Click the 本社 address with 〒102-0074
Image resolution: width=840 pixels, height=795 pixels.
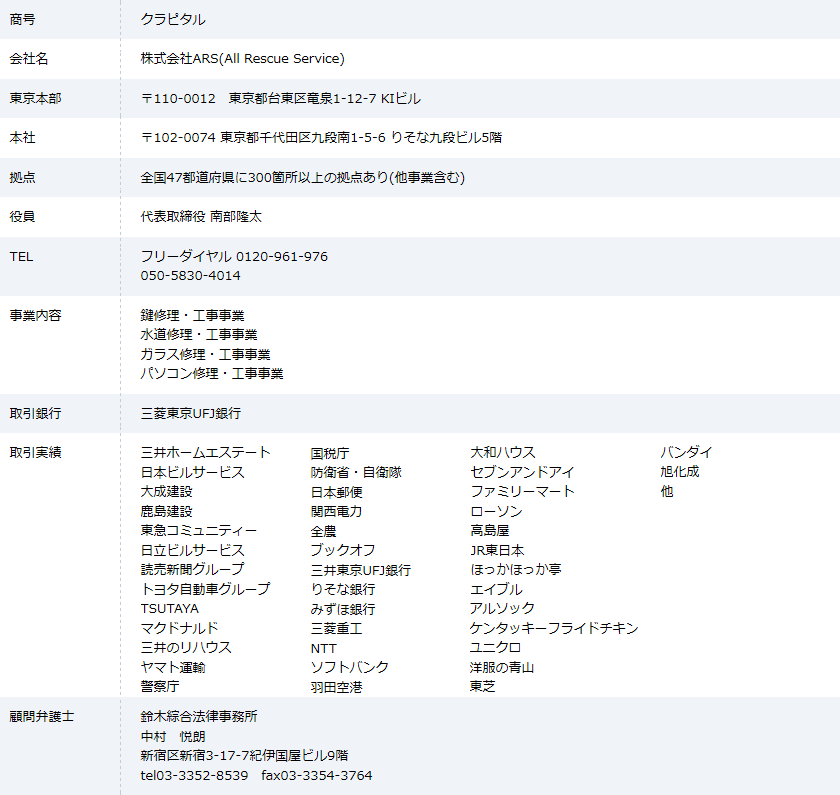[x=321, y=138]
